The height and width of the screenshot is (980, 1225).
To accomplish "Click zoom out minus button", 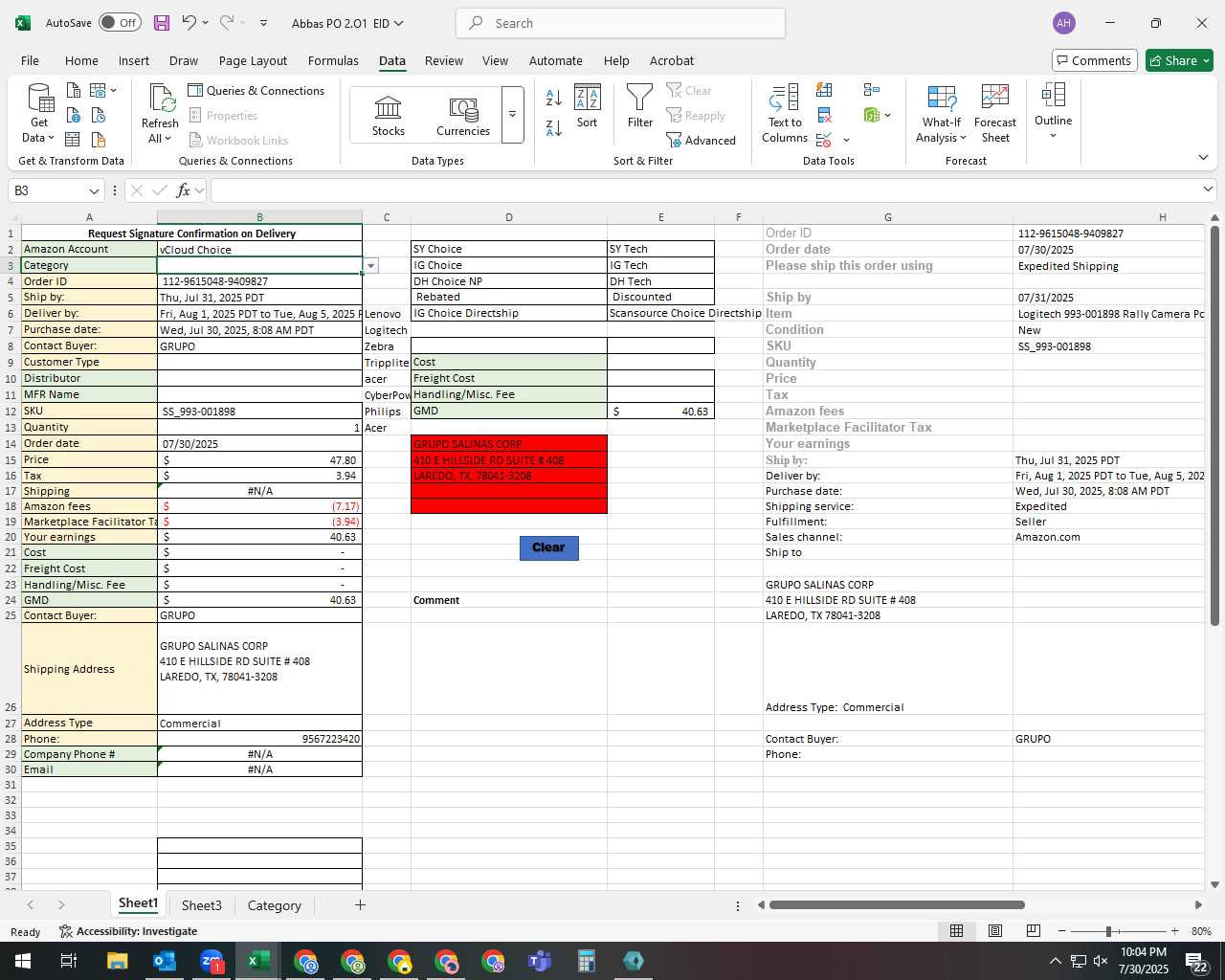I will pyautogui.click(x=1062, y=931).
